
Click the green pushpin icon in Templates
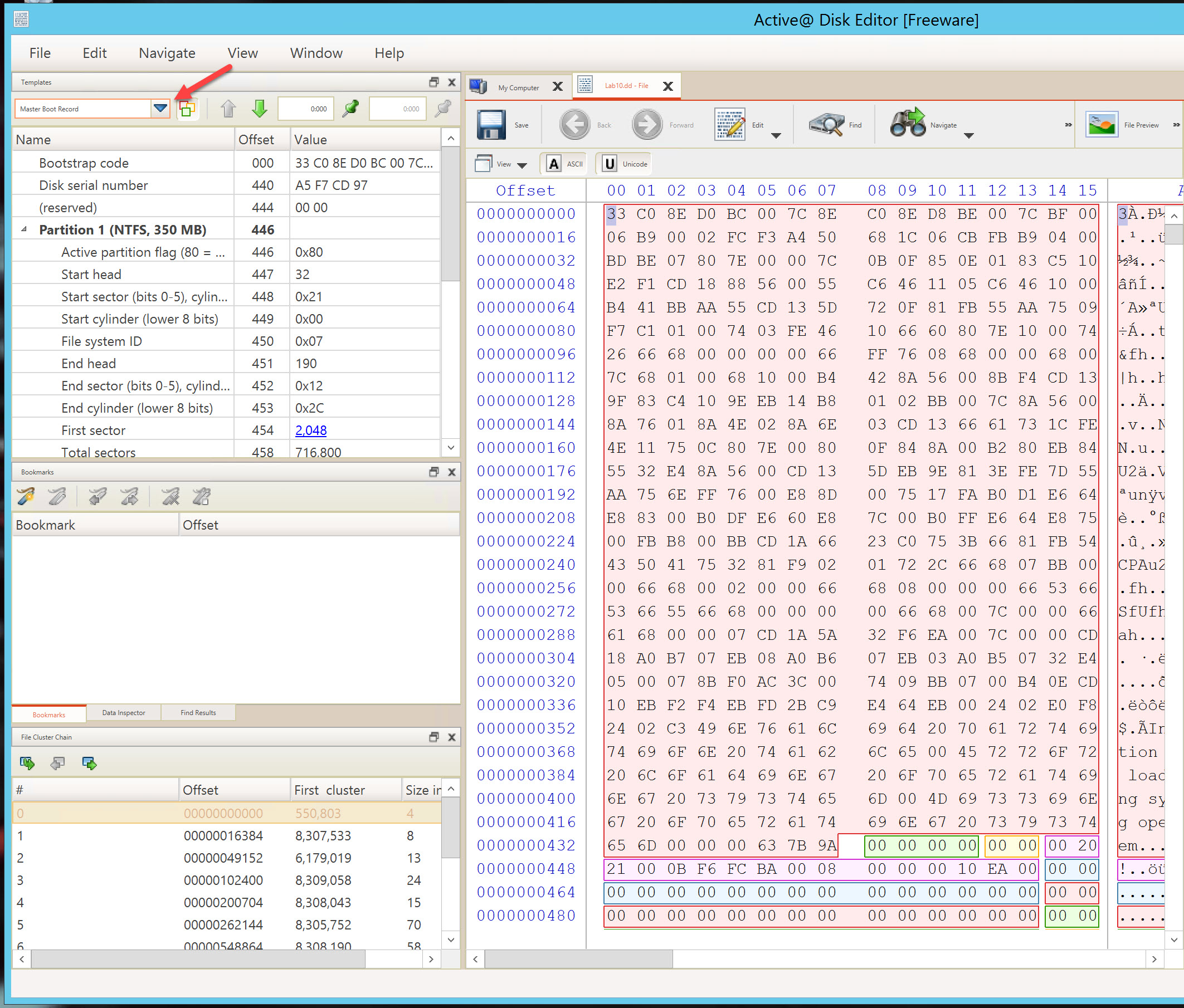pos(350,109)
